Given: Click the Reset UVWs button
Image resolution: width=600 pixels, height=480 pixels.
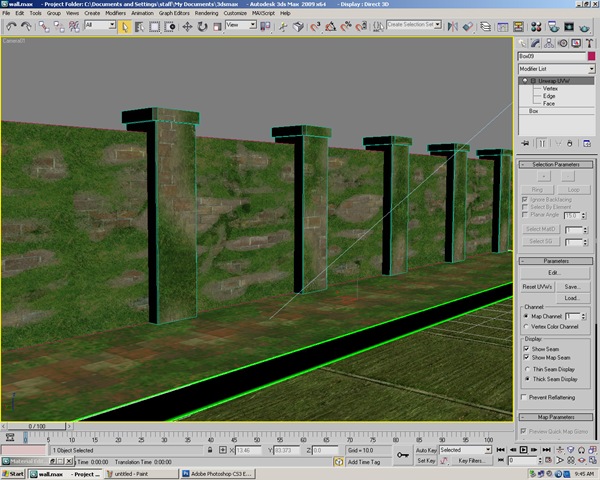Looking at the screenshot, I should pyautogui.click(x=539, y=286).
